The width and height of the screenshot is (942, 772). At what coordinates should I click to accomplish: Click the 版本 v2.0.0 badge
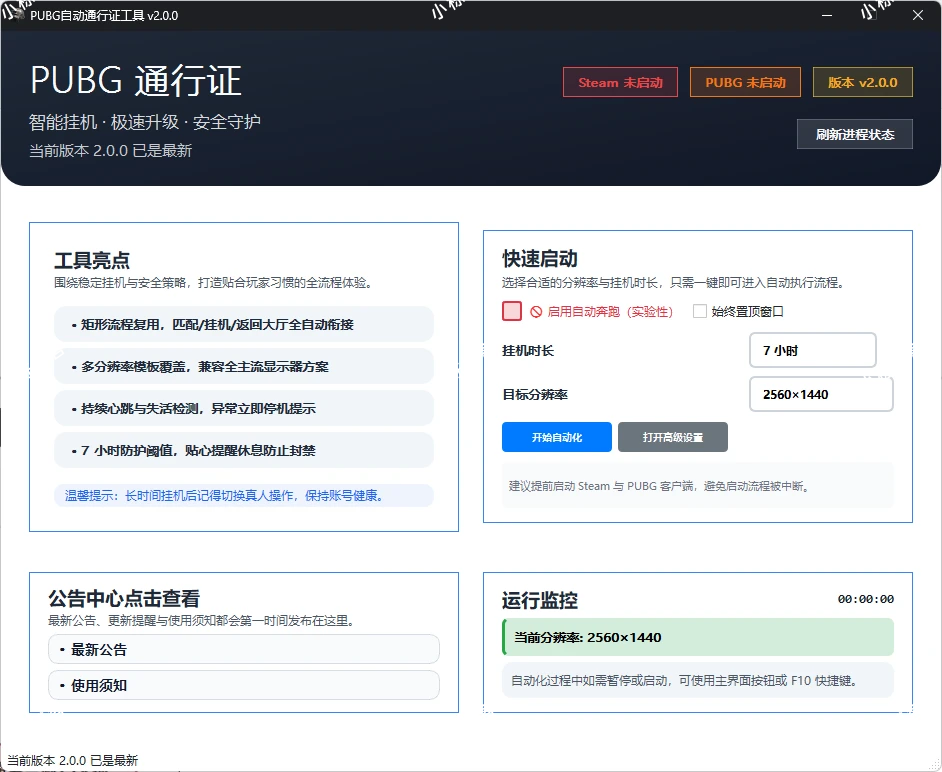pos(862,82)
